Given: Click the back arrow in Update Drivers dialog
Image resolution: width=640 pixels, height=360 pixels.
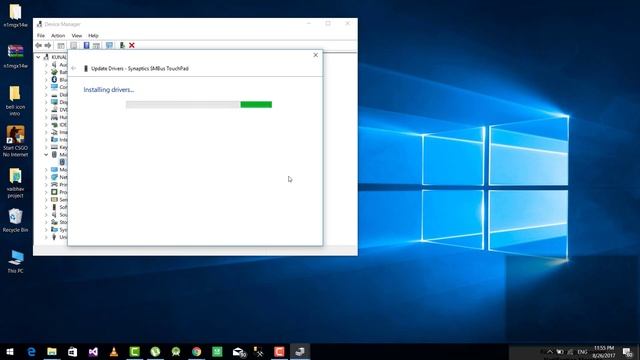Looking at the screenshot, I should [x=74, y=69].
